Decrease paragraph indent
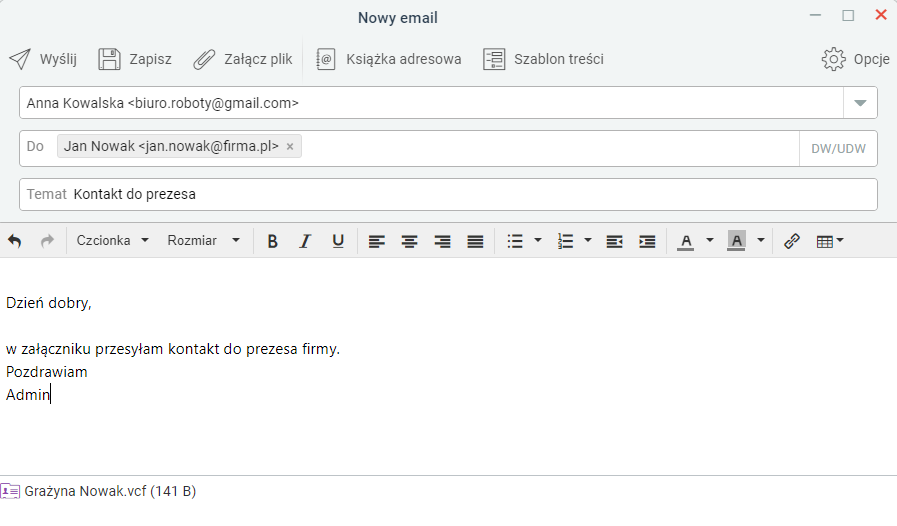The width and height of the screenshot is (897, 526). click(x=614, y=242)
